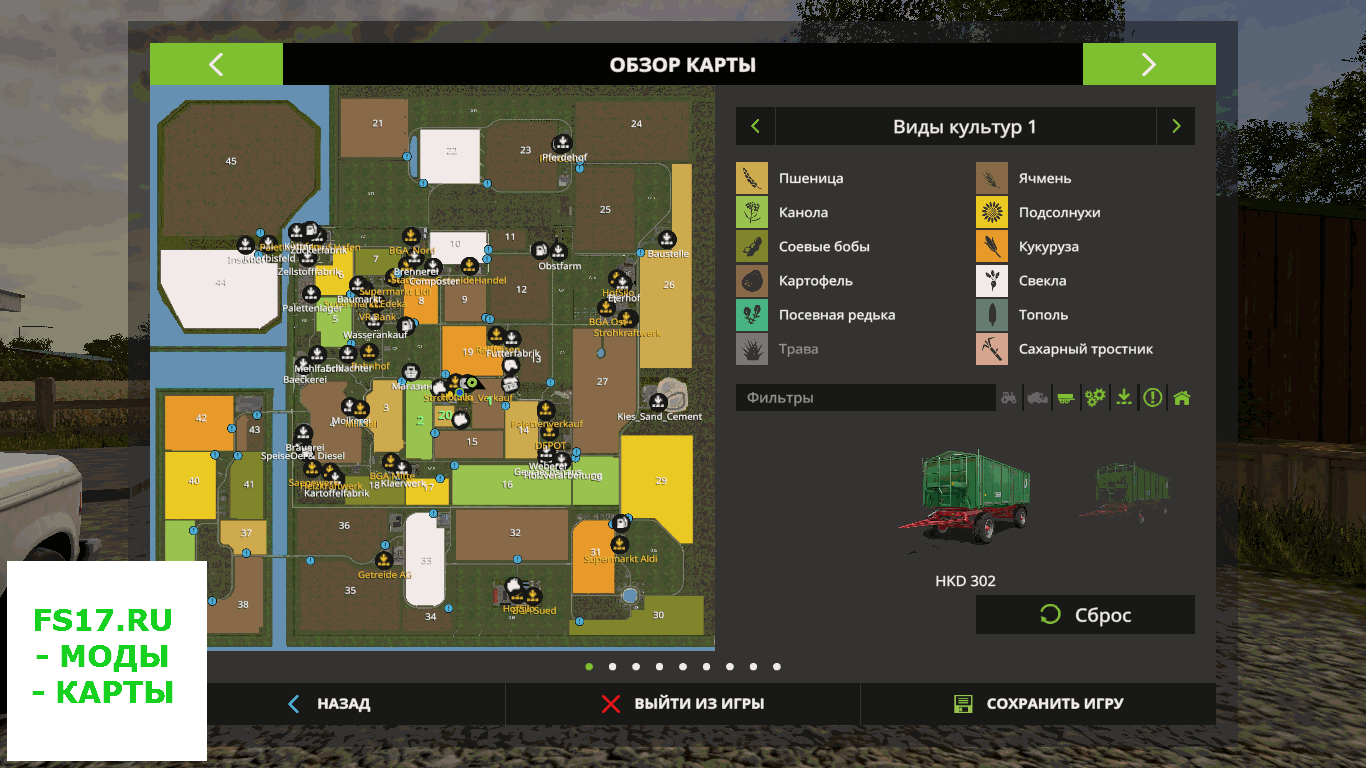Toggle the unloading points arrow filter icon
Viewport: 1366px width, 768px height.
[1124, 398]
